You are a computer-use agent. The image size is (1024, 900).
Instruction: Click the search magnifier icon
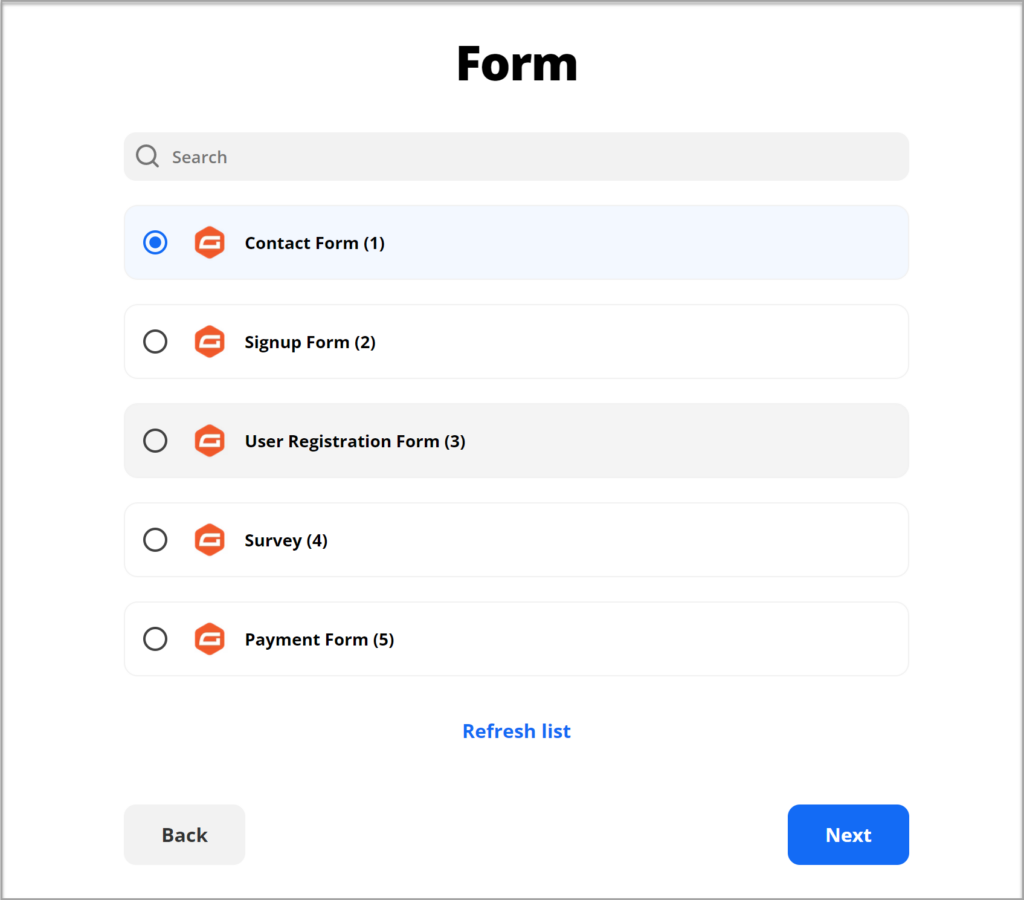[147, 157]
